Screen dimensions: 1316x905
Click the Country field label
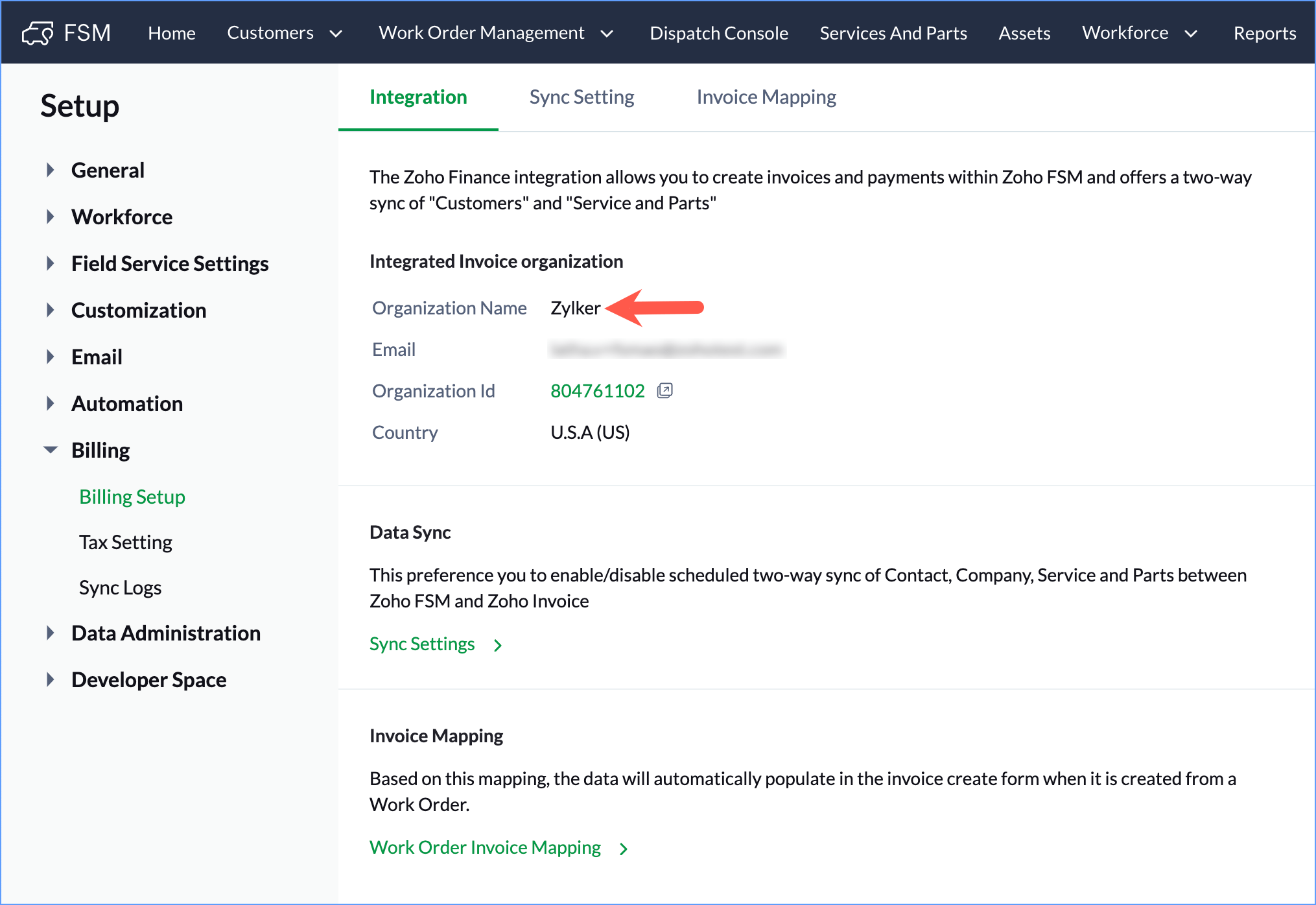pos(405,432)
